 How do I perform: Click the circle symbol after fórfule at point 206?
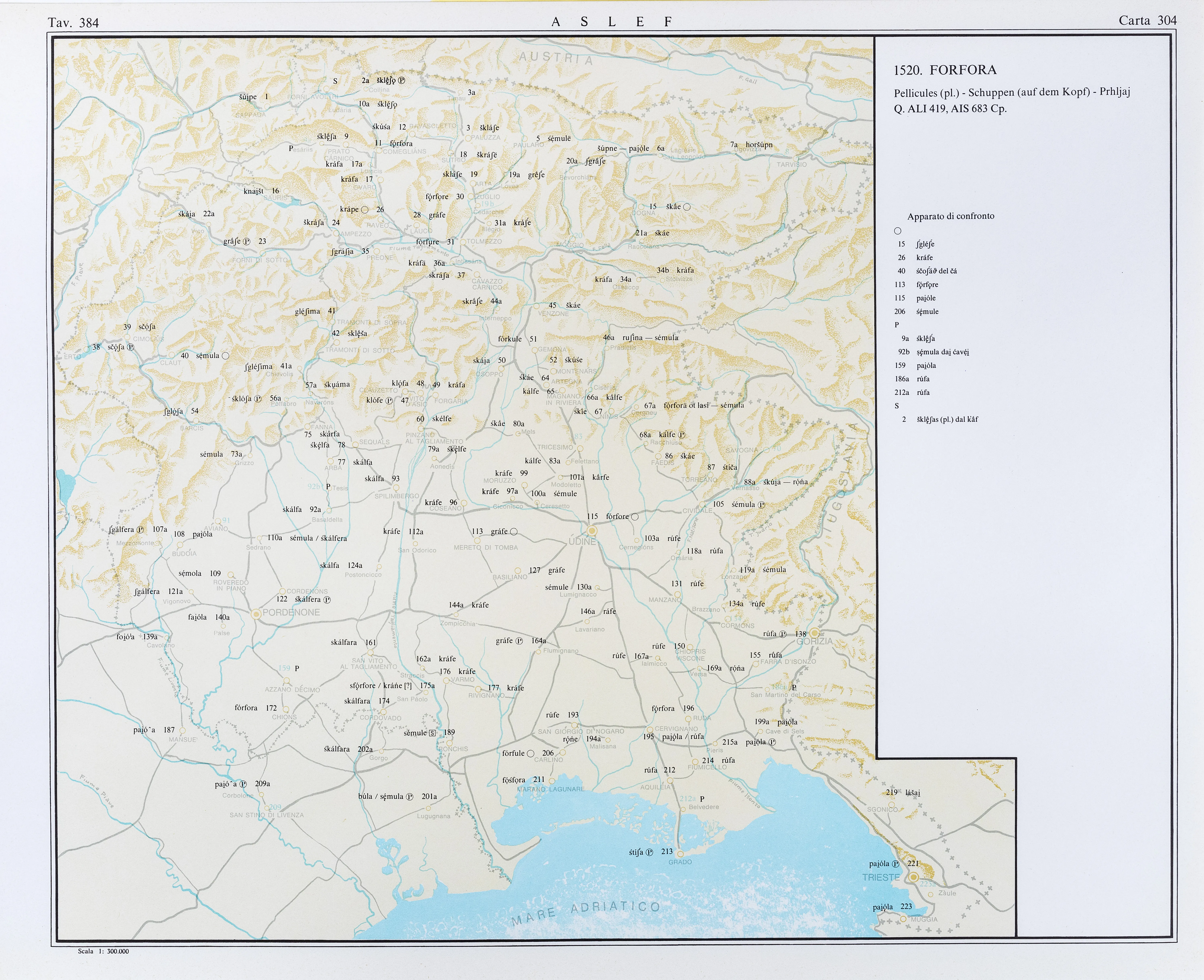(530, 753)
